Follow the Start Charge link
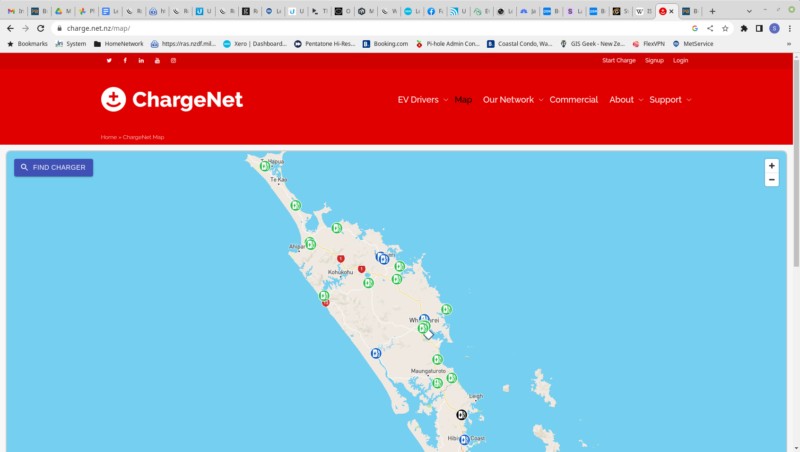Viewport: 800px width, 452px height. 618,60
